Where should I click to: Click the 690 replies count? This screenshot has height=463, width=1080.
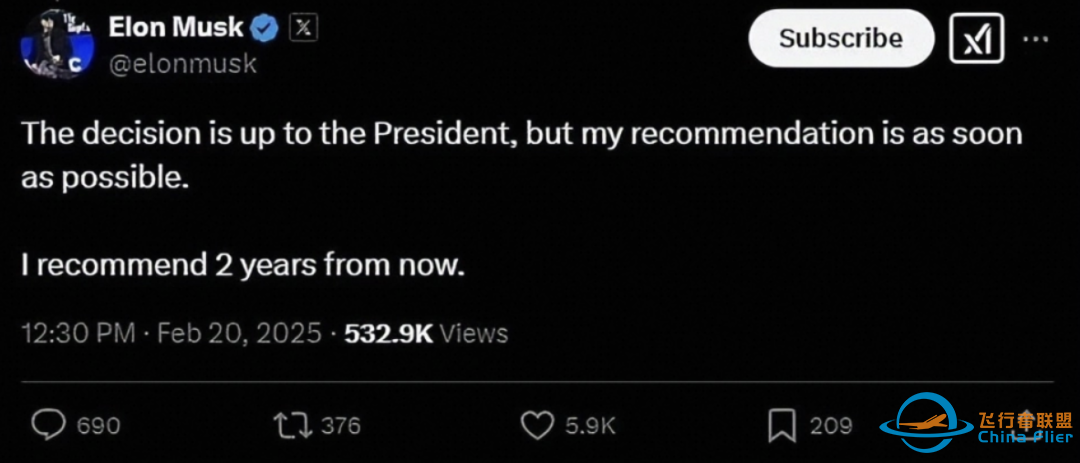click(99, 426)
